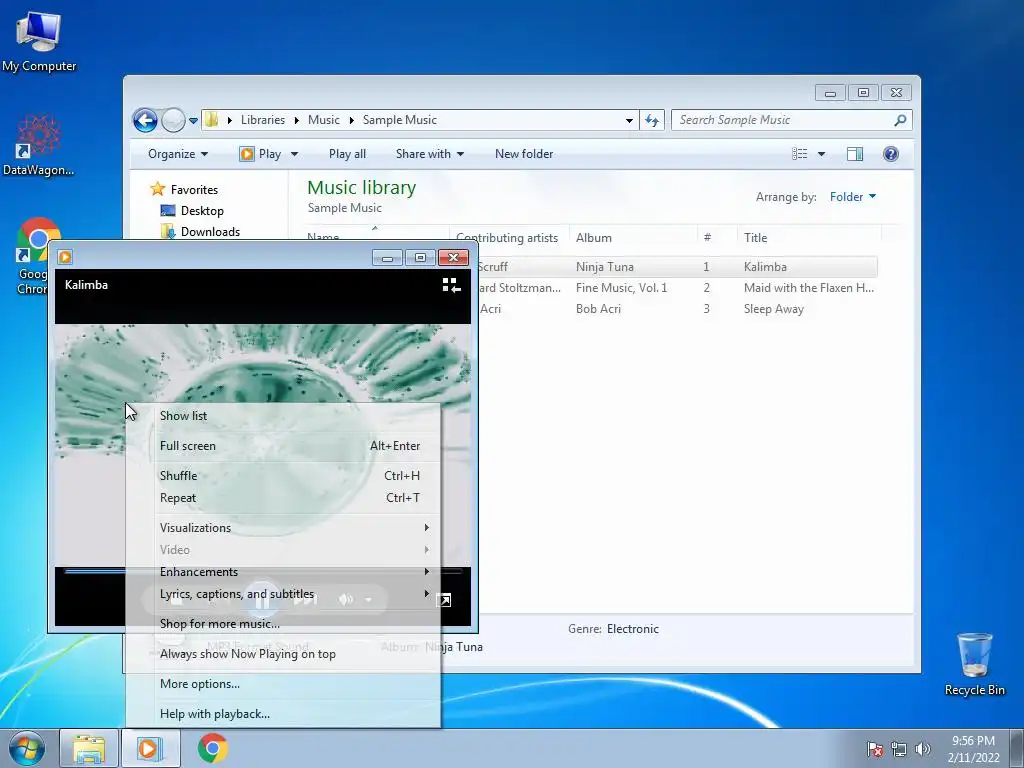1024x768 pixels.
Task: Open the network tray icon
Action: pos(899,750)
